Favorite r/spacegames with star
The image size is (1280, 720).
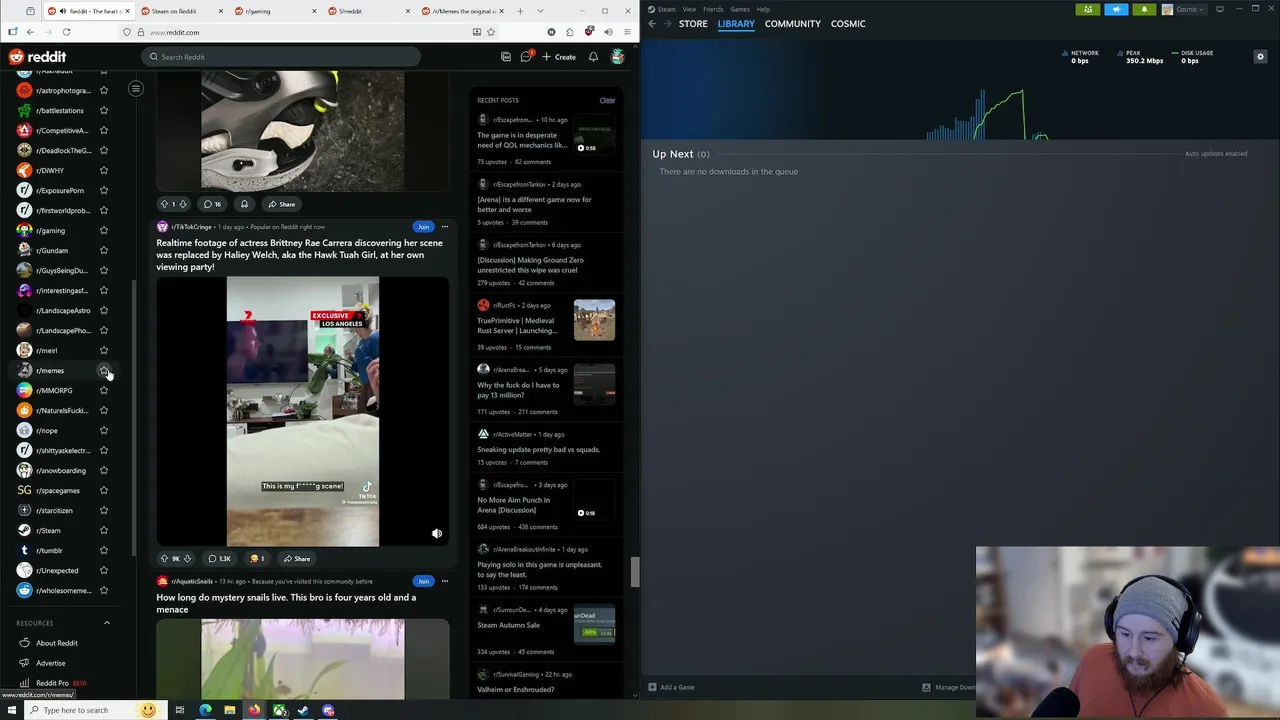pyautogui.click(x=103, y=490)
